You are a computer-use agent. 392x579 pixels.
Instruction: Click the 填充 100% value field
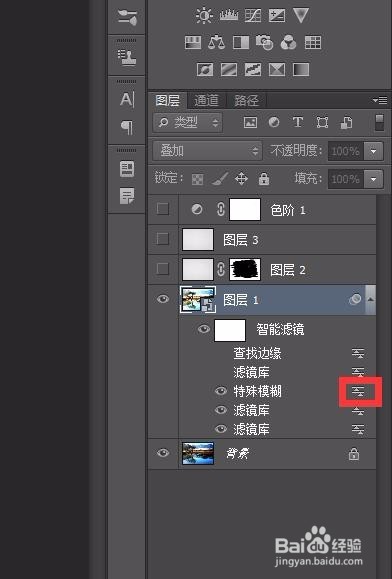point(346,179)
